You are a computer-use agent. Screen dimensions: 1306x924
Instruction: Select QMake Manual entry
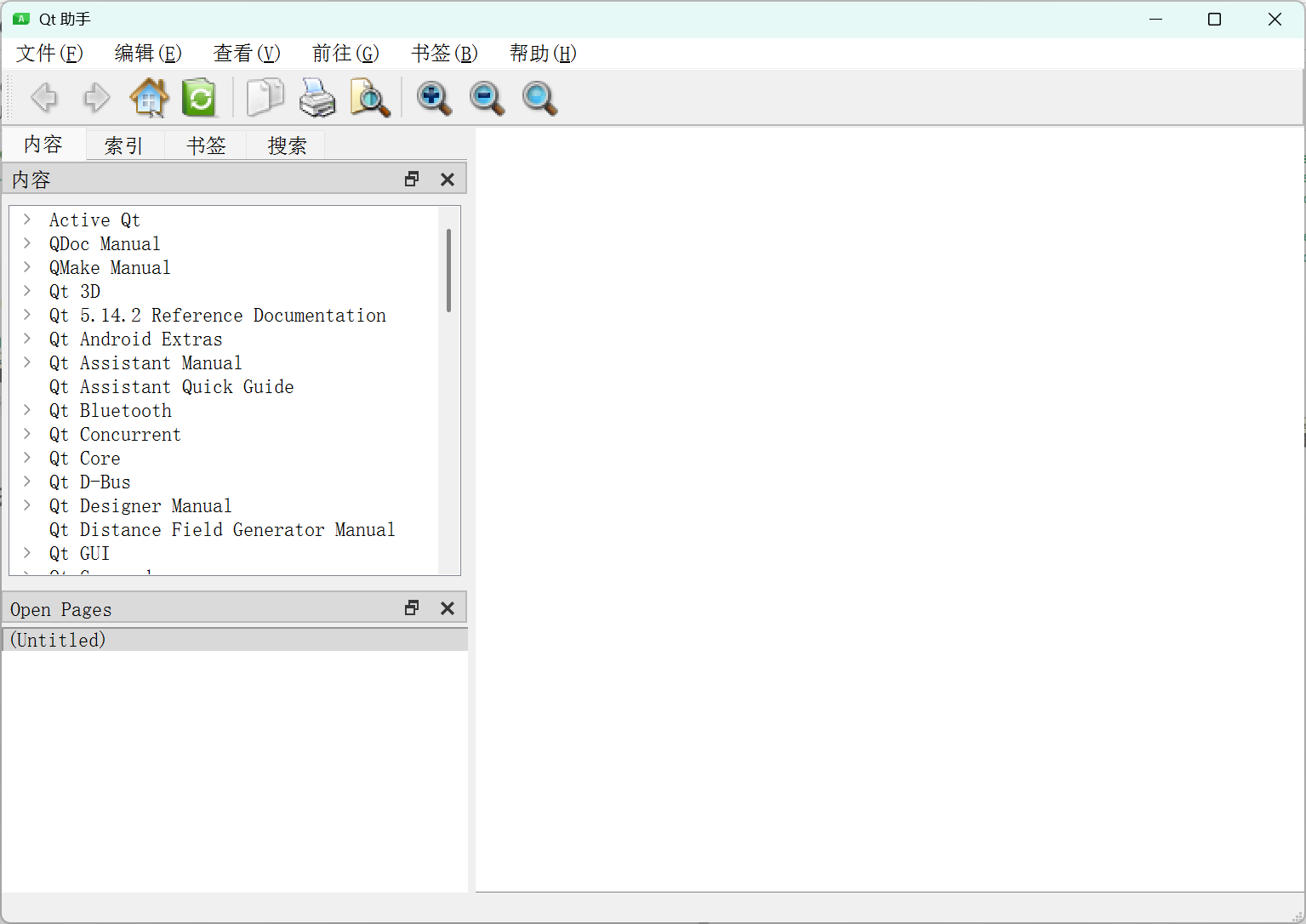110,267
